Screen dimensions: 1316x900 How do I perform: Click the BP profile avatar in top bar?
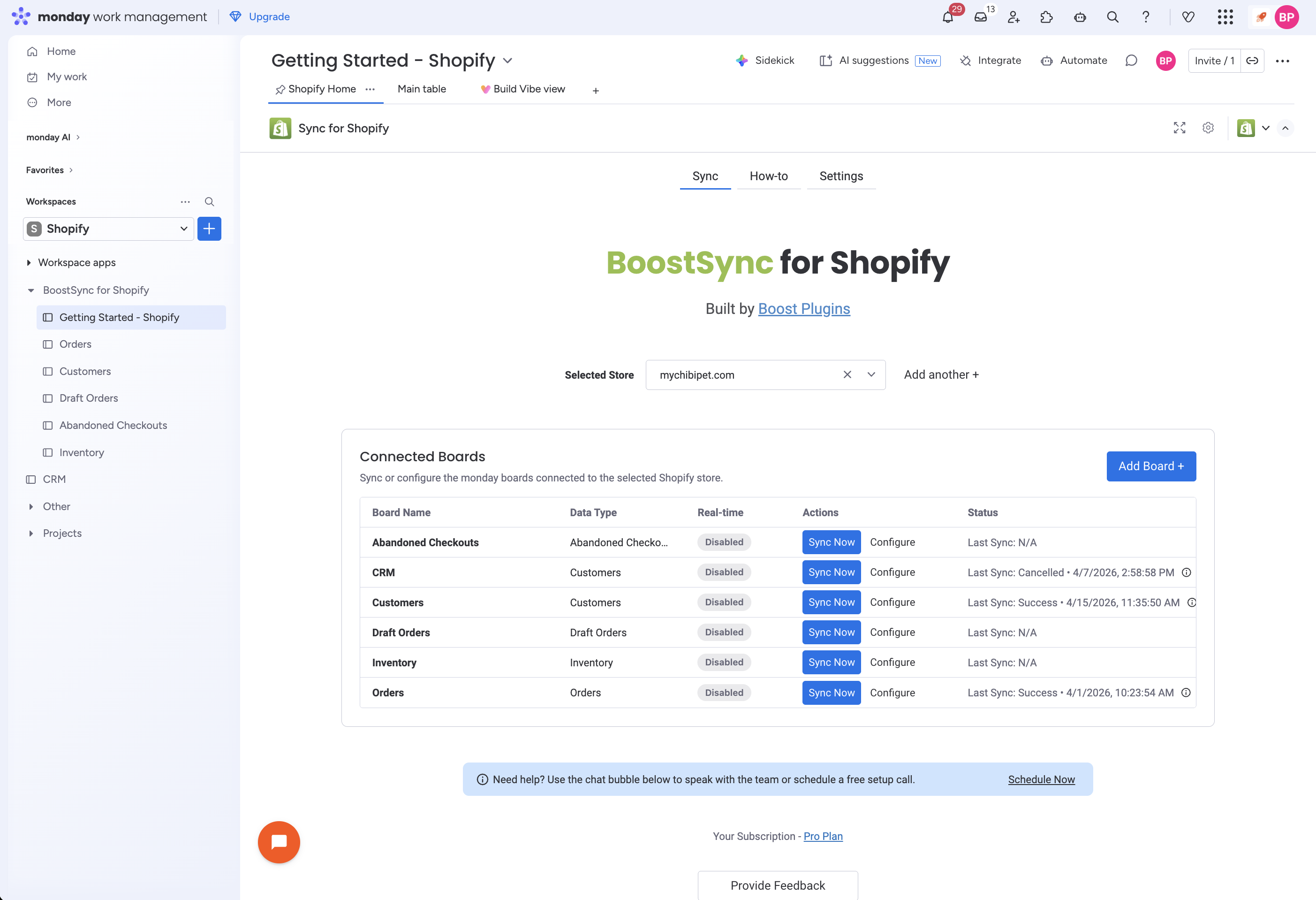point(1286,17)
